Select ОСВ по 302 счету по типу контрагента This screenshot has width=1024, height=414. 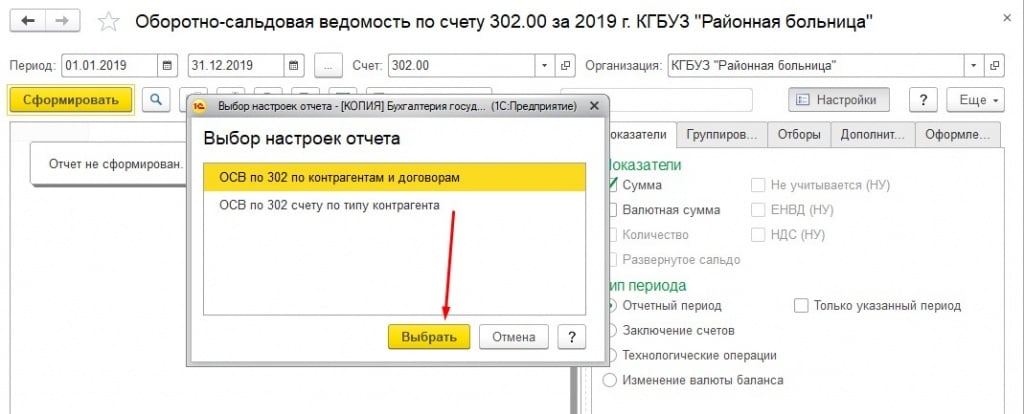coord(329,205)
